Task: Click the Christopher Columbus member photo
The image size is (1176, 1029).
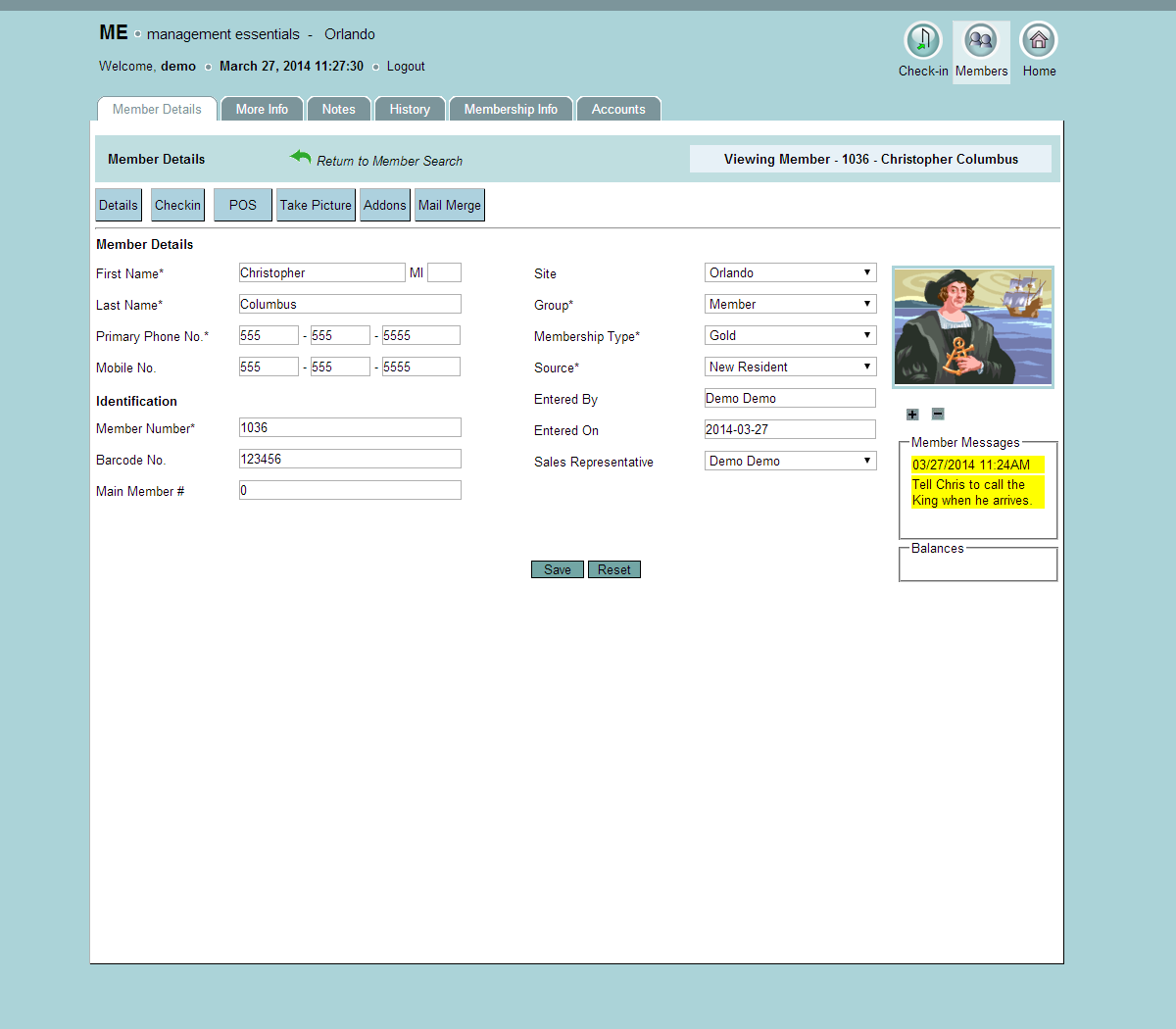Action: pos(973,327)
